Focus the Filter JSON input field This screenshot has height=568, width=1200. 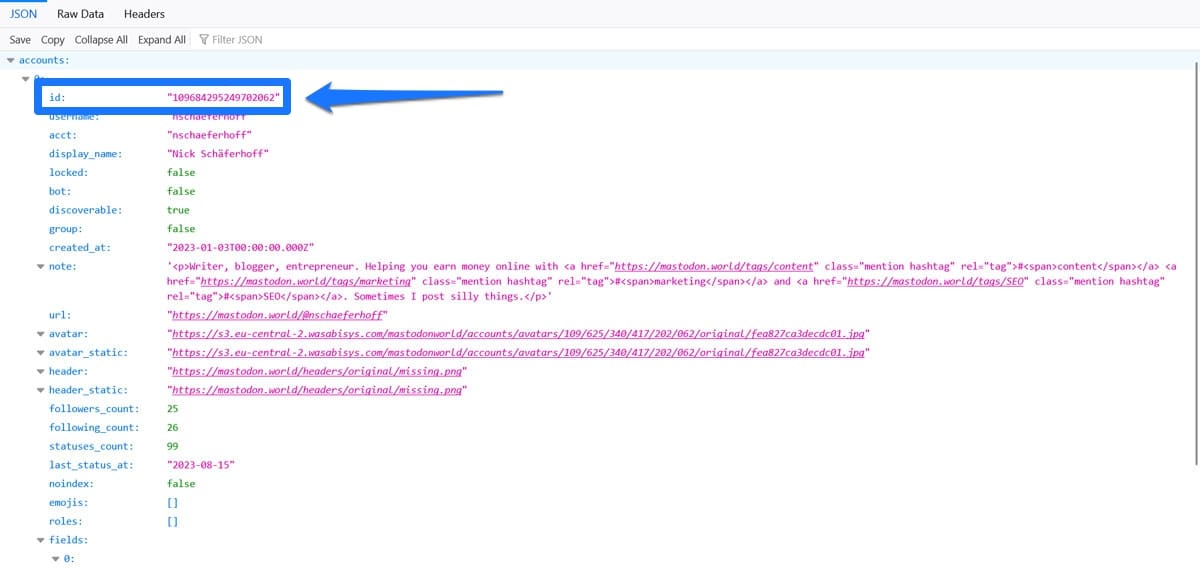(x=240, y=40)
